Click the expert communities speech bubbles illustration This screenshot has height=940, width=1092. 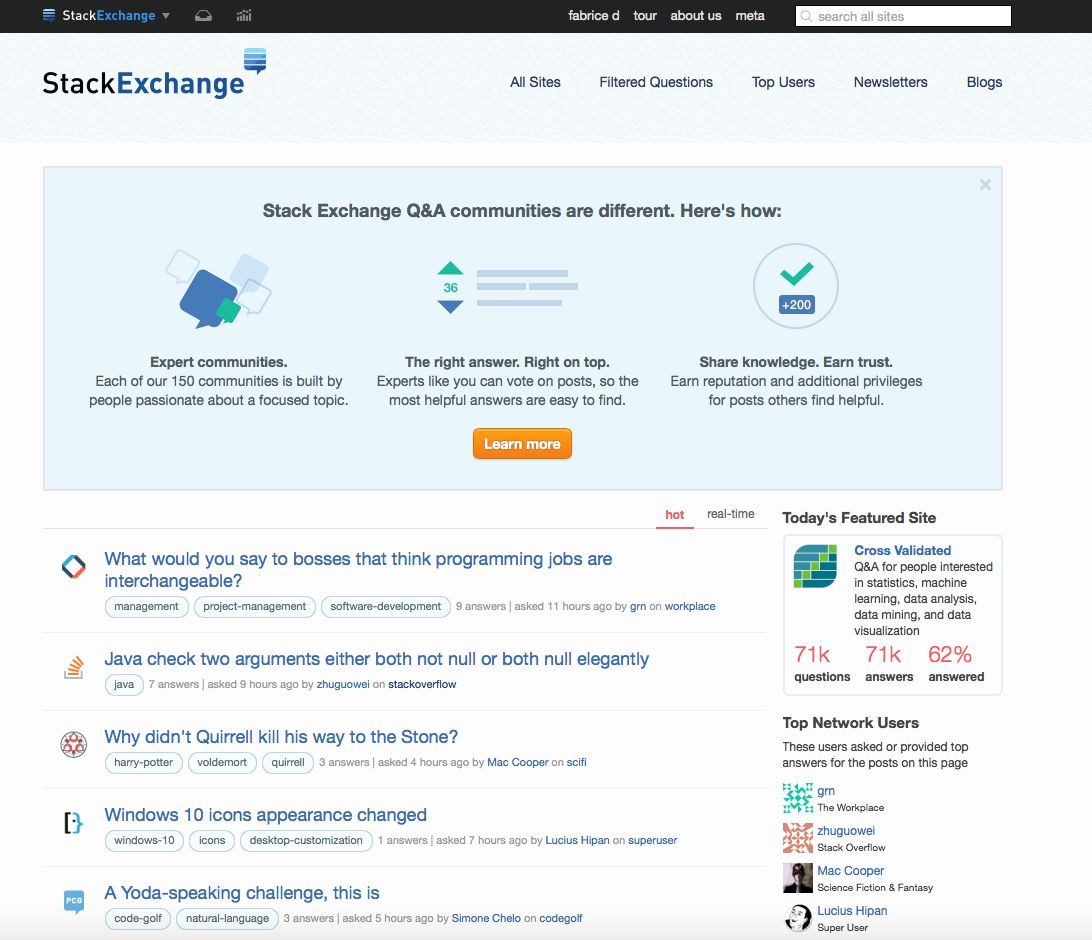pyautogui.click(x=218, y=288)
